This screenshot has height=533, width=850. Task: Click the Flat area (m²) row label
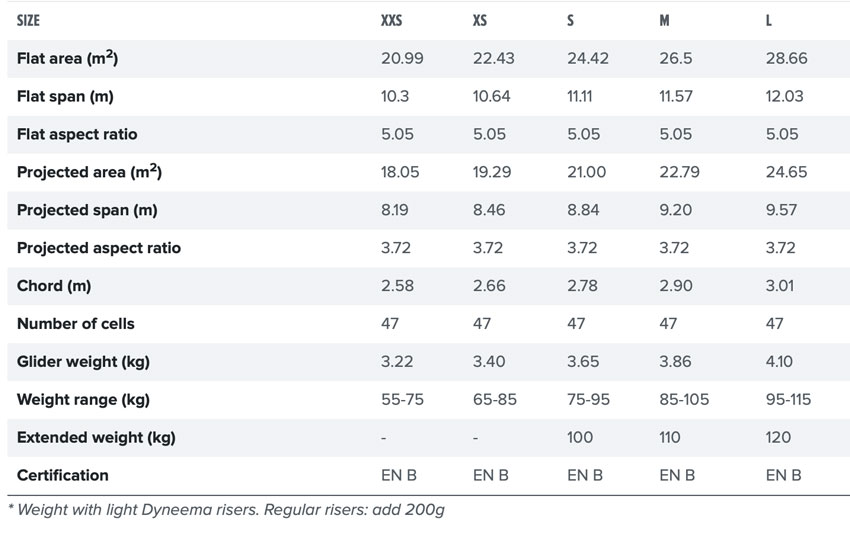click(x=67, y=57)
